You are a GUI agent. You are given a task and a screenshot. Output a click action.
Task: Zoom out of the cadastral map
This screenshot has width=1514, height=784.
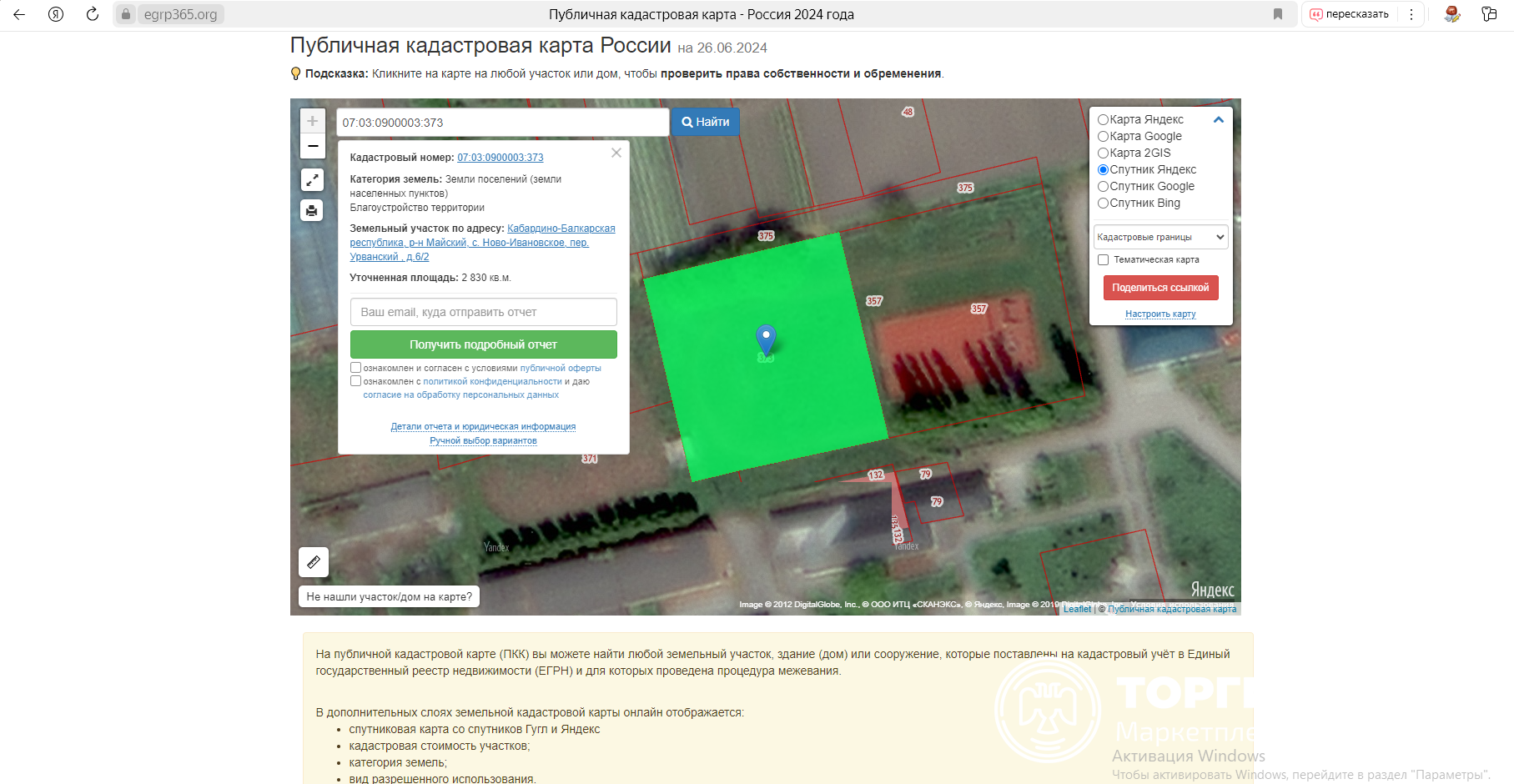coord(312,146)
